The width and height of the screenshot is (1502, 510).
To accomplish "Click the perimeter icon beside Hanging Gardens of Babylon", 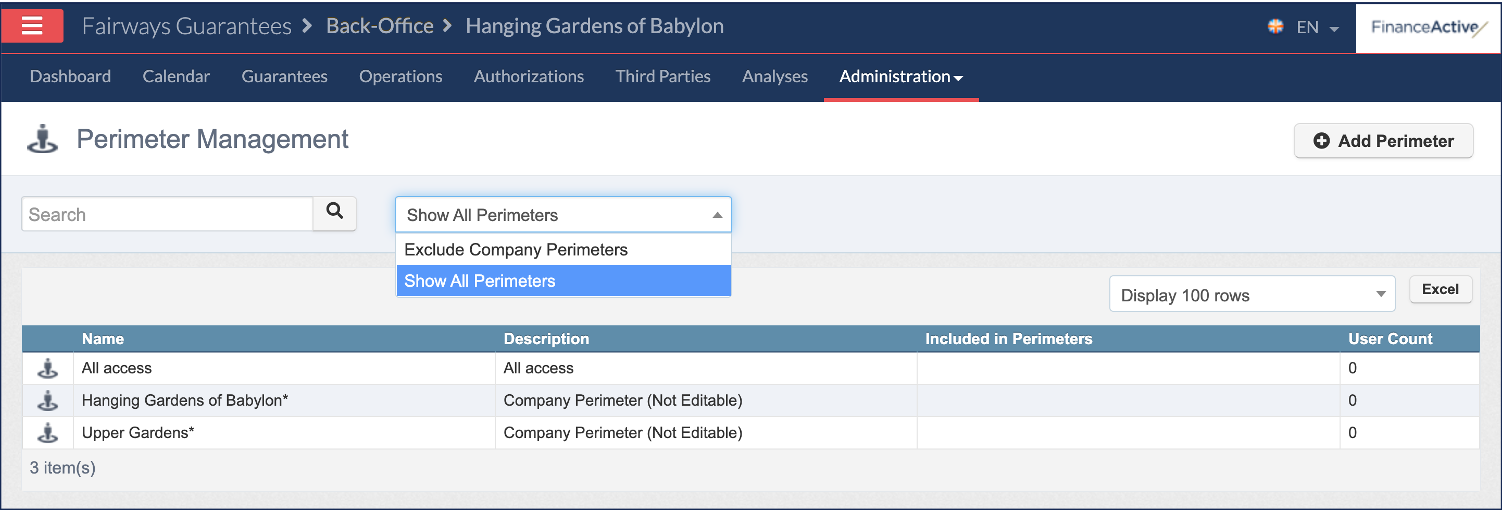I will (x=47, y=400).
